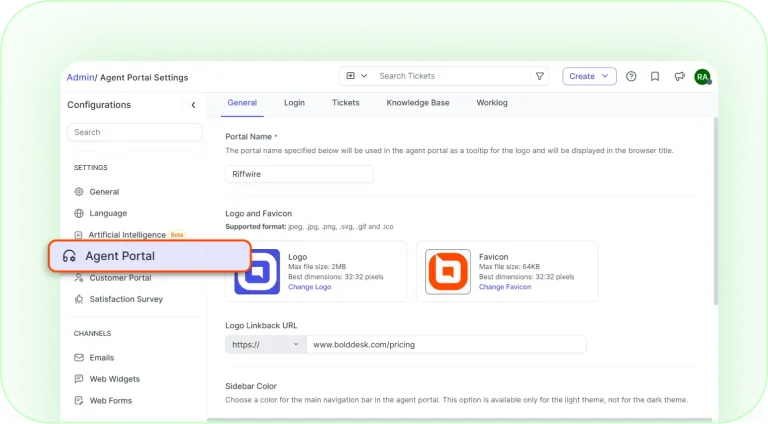Image resolution: width=768 pixels, height=424 pixels.
Task: Switch to the Tickets tab
Action: (x=346, y=103)
